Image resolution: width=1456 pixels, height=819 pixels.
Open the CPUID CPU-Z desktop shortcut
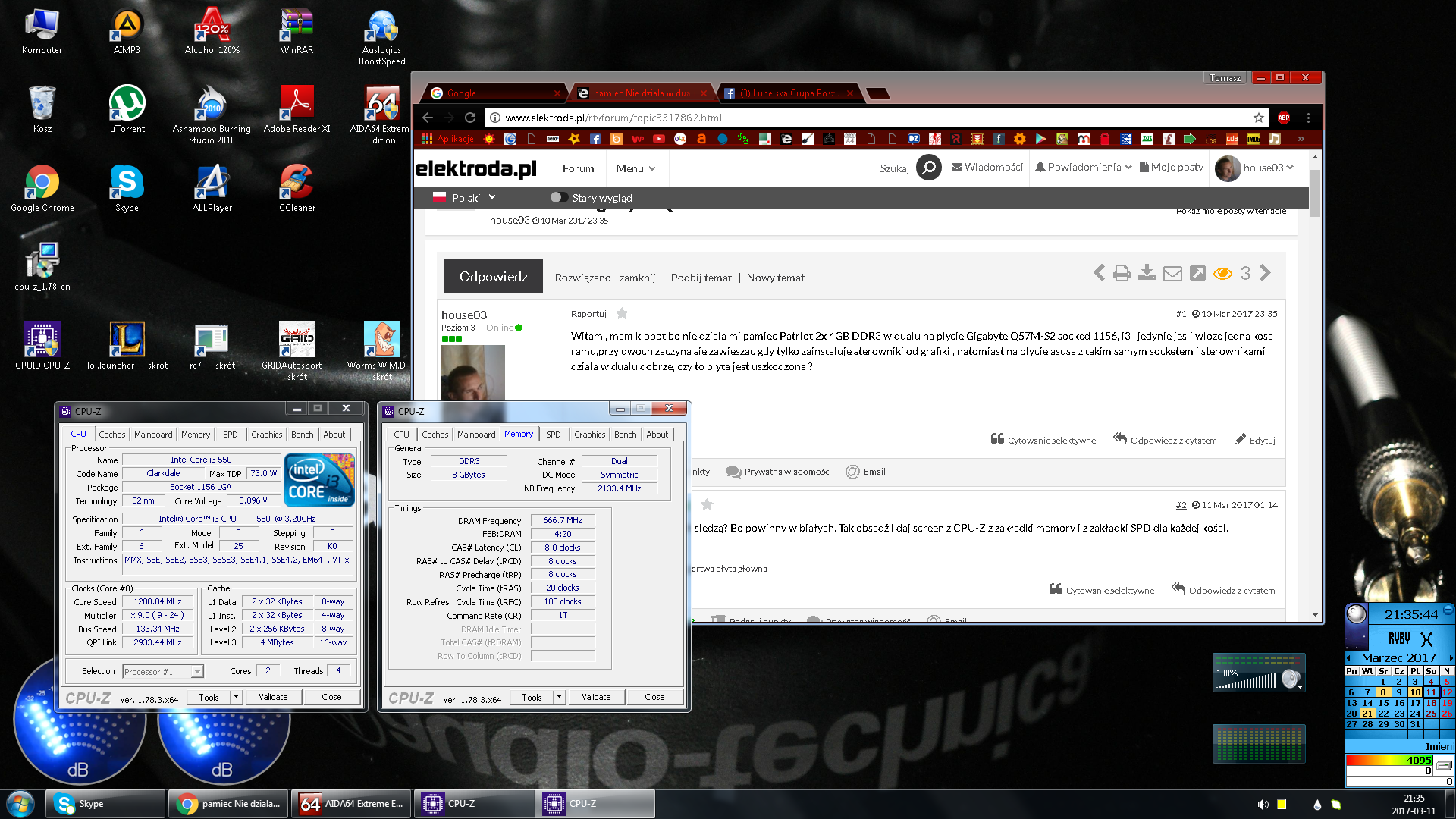click(x=42, y=347)
